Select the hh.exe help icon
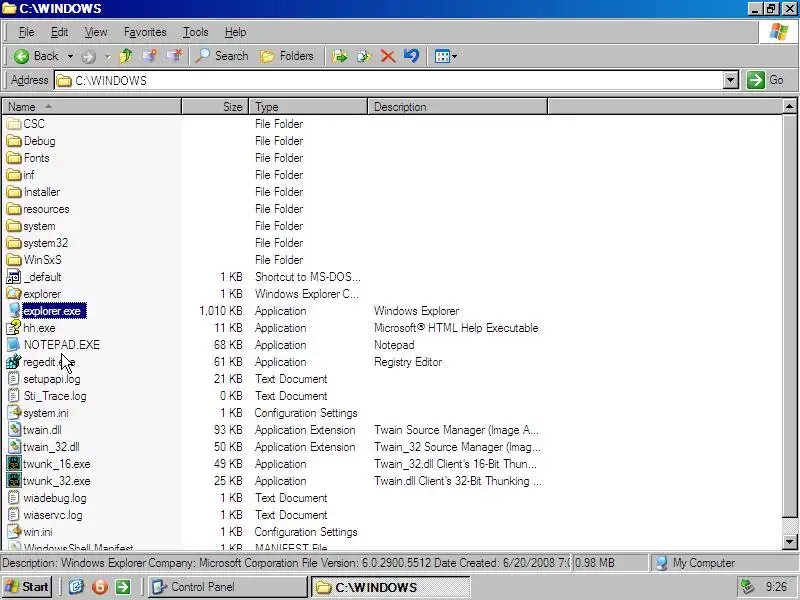The height and width of the screenshot is (600, 800). pos(14,328)
